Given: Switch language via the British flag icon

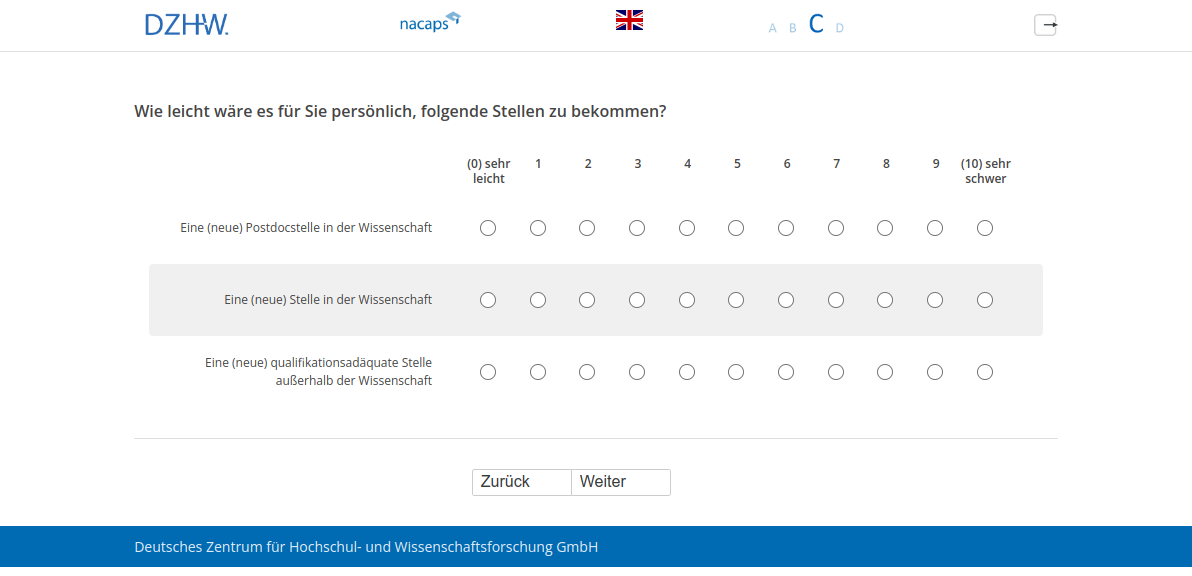Looking at the screenshot, I should point(629,20).
